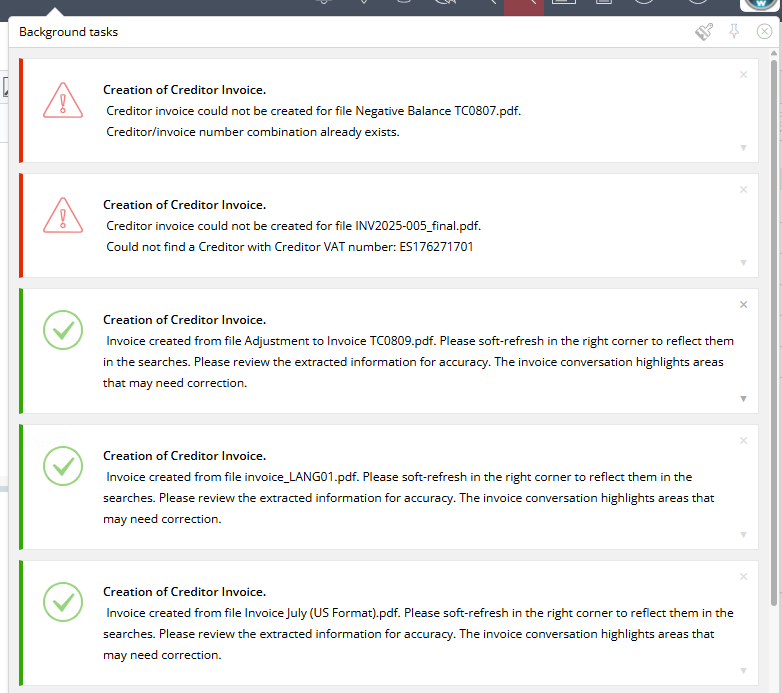Viewport: 782px width, 693px height.
Task: Dismiss the INV2025-005_final.pdf error notification
Action: 743,189
